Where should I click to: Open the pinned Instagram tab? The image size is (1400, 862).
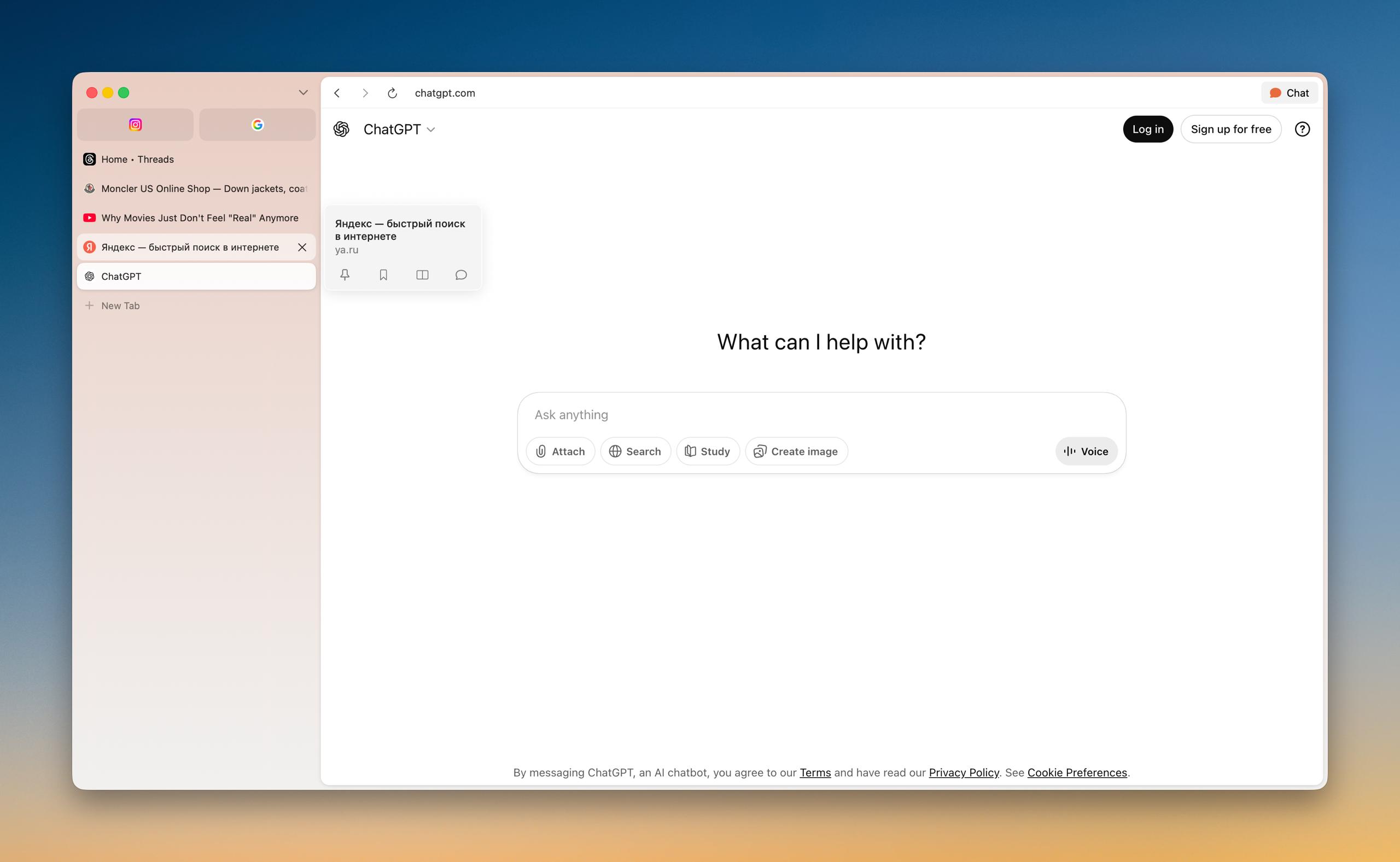pos(135,125)
